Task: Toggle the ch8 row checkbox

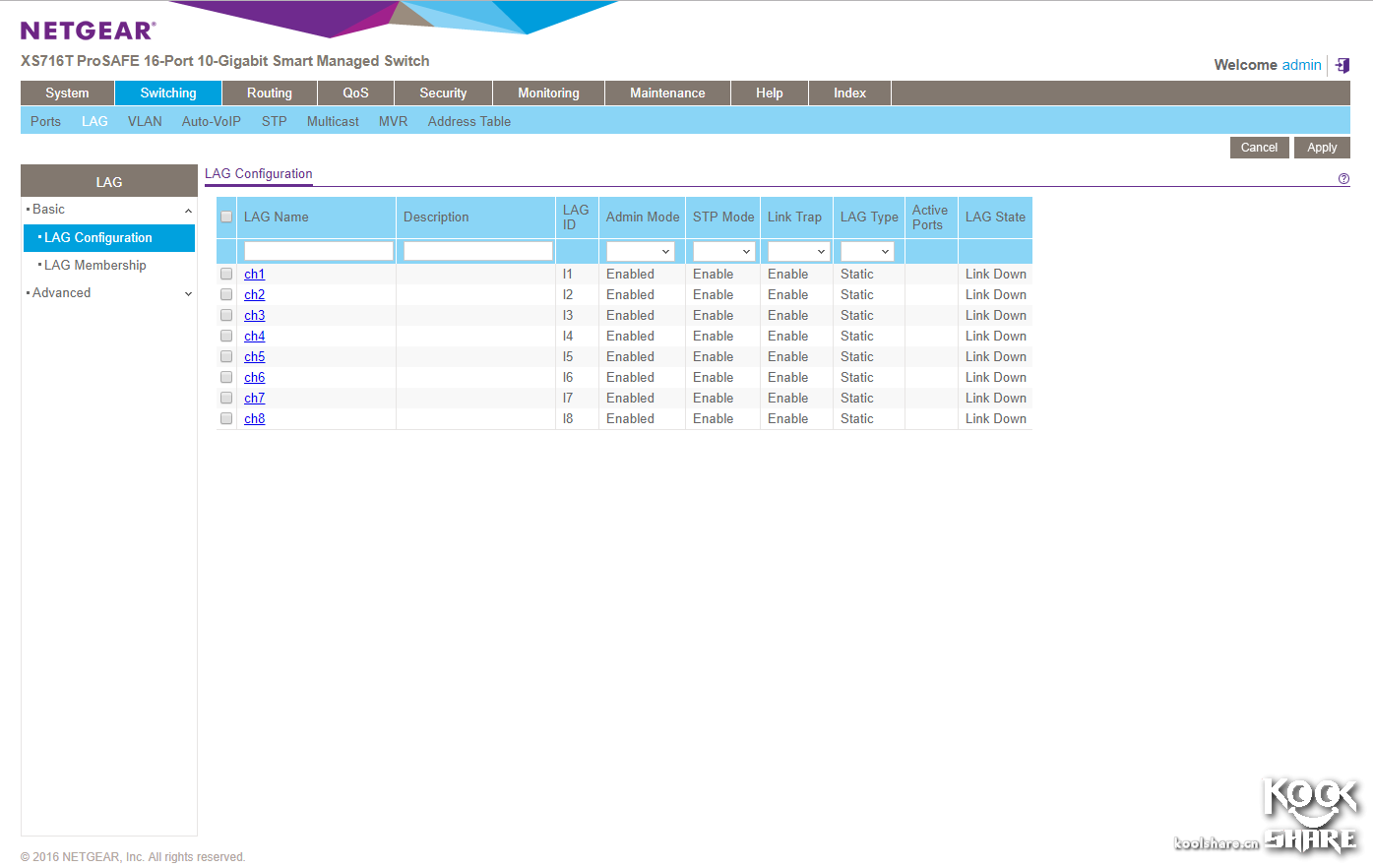Action: (x=226, y=418)
